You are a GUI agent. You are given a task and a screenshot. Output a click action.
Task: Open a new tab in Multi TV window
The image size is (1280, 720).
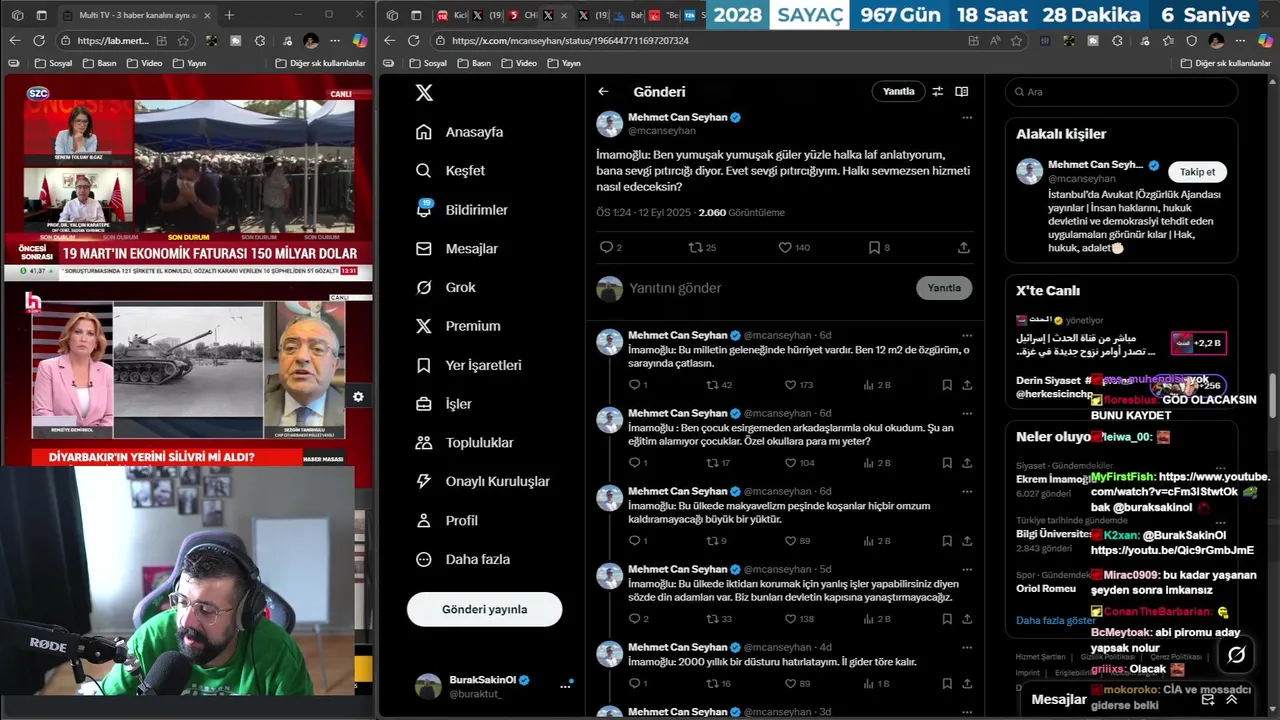229,15
